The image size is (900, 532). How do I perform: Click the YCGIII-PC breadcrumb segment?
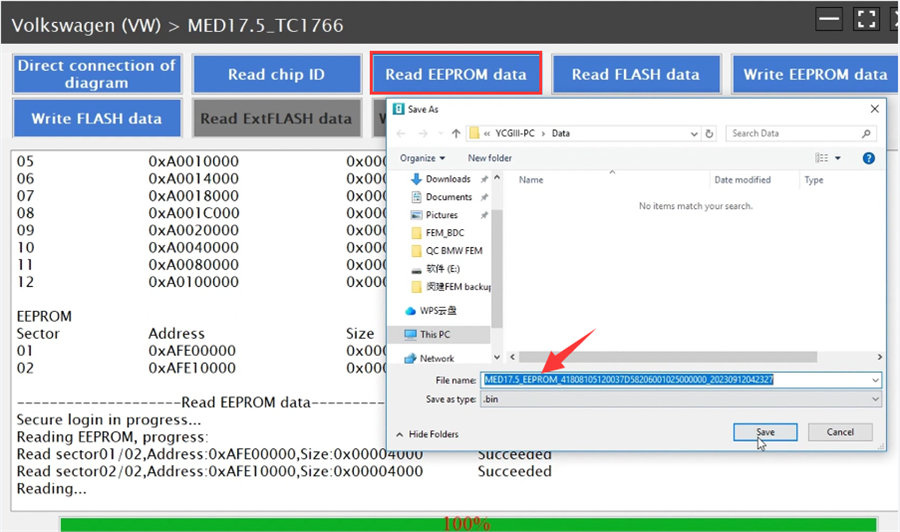point(515,133)
